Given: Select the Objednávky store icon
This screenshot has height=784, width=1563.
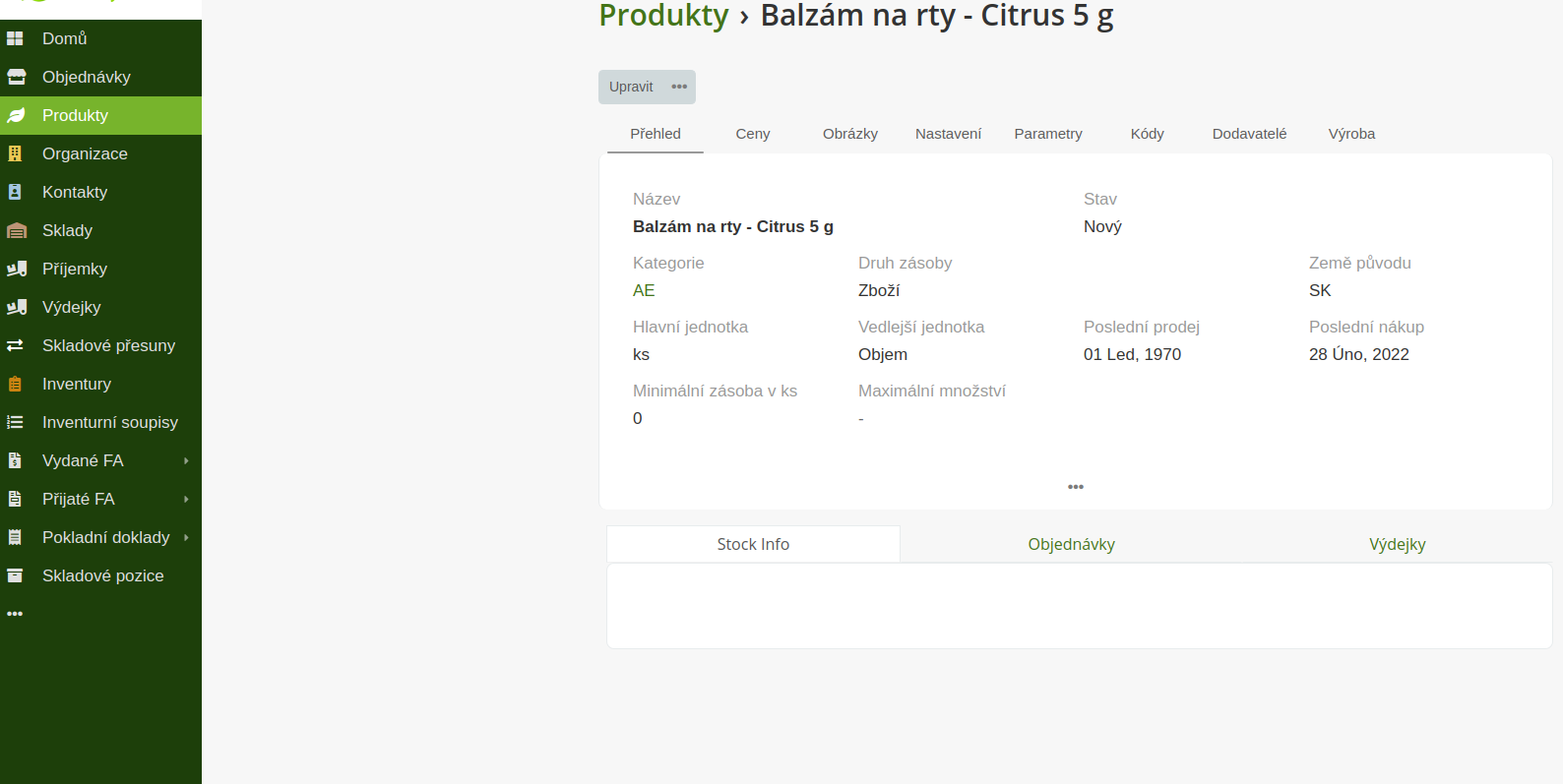Looking at the screenshot, I should (16, 77).
